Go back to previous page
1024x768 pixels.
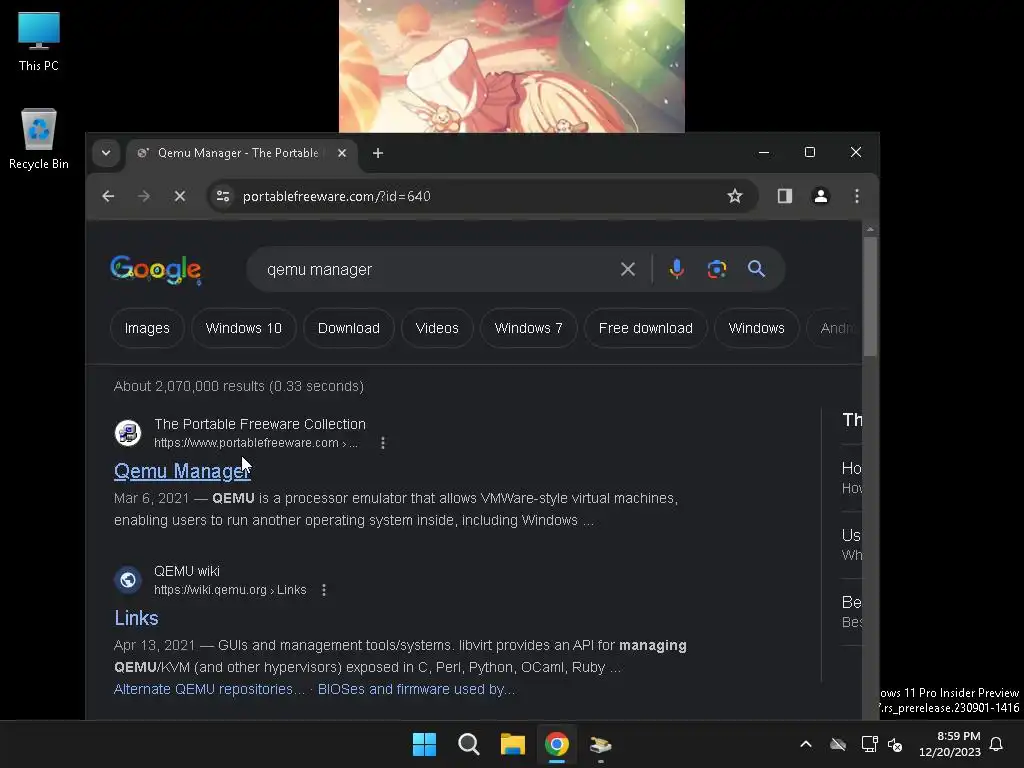tap(108, 196)
